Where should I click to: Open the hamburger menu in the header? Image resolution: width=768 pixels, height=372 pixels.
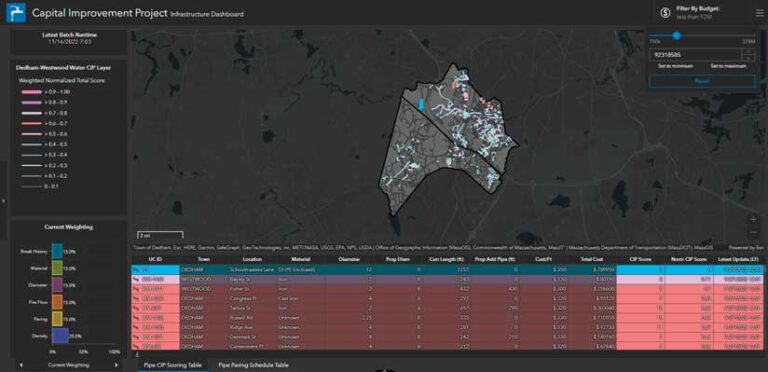[x=760, y=13]
